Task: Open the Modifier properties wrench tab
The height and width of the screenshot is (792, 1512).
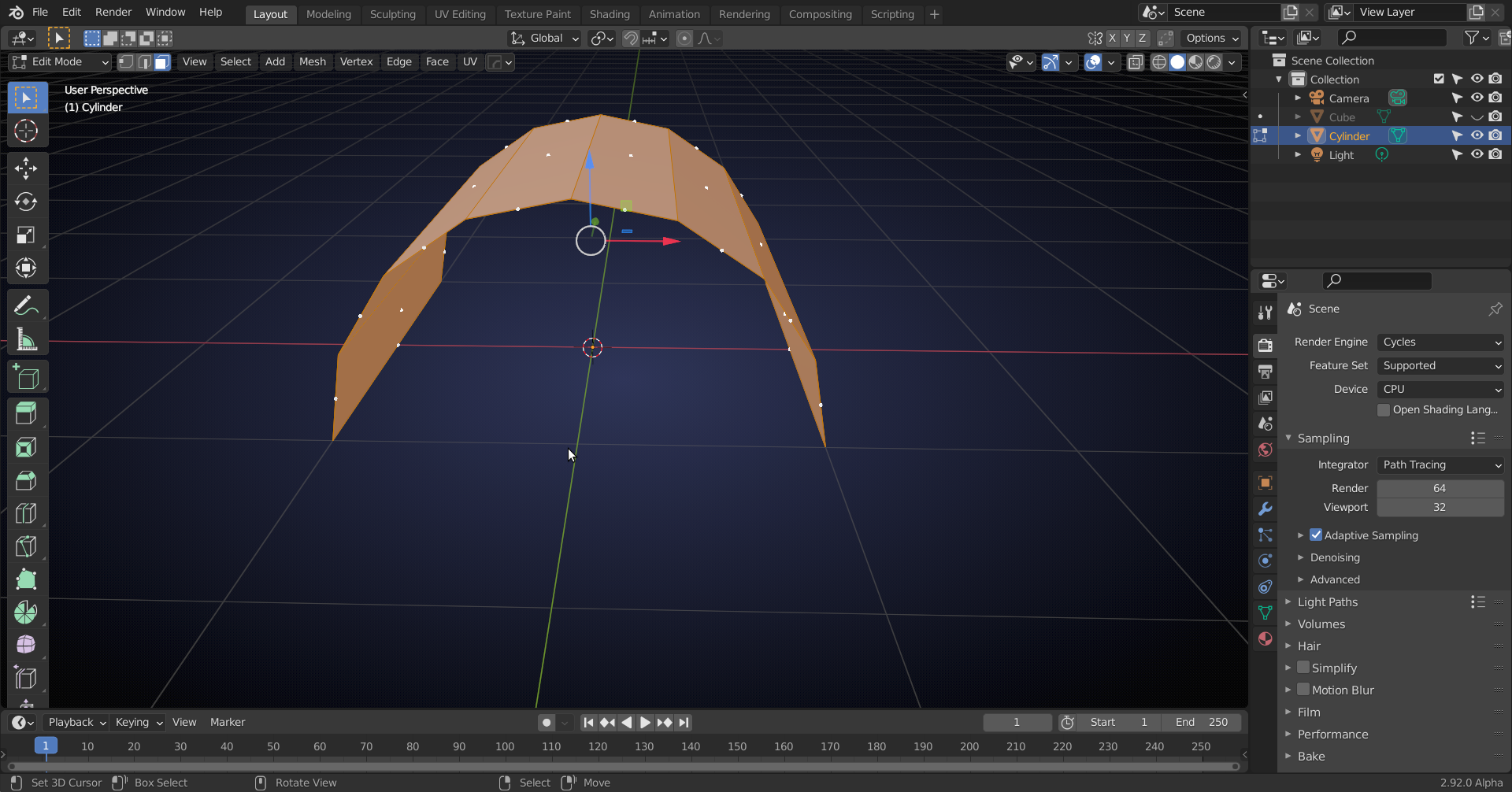Action: pos(1265,509)
